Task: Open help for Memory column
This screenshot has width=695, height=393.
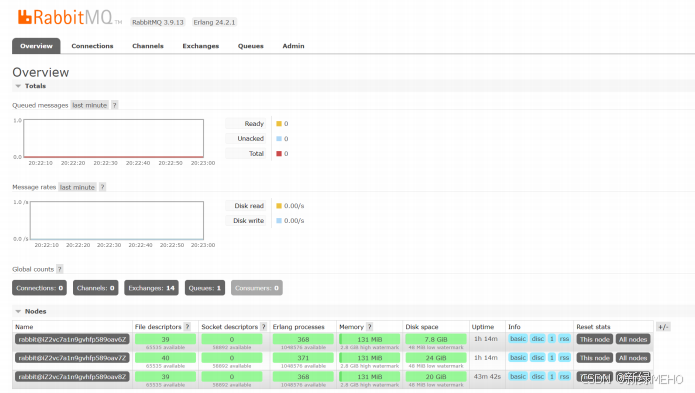Action: (x=370, y=327)
